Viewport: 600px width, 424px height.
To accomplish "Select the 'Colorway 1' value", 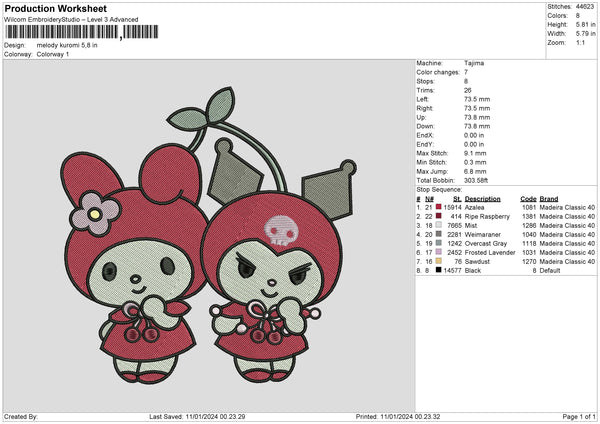I will 53,54.
